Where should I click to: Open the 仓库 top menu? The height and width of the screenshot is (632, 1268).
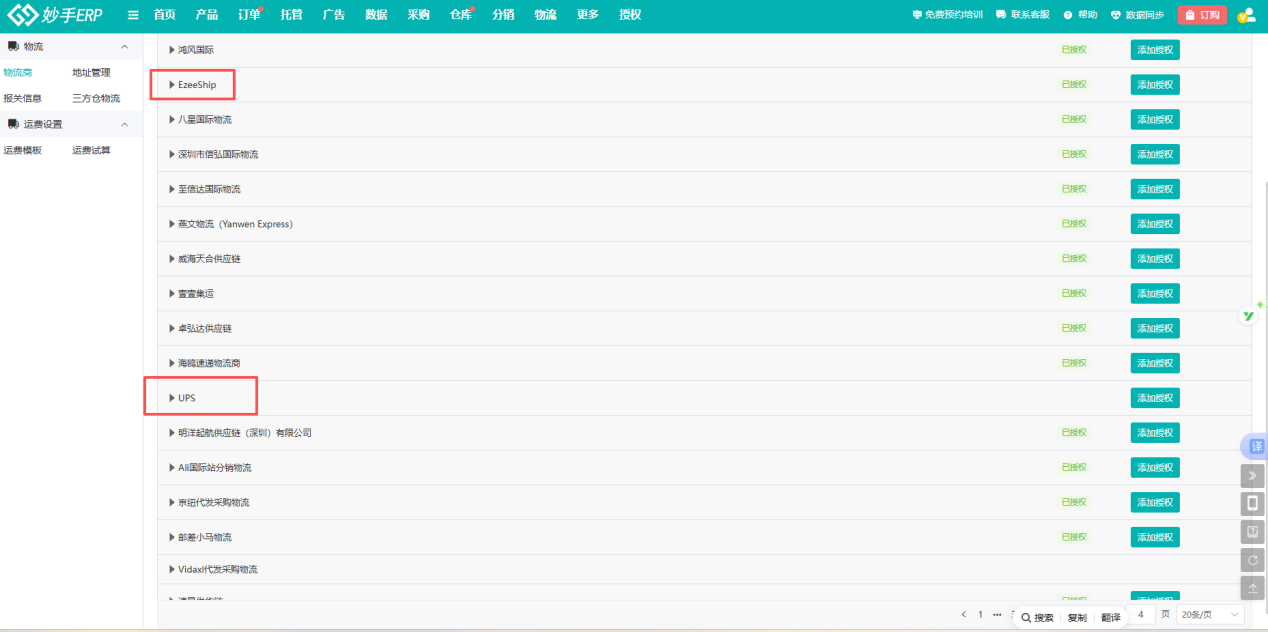pyautogui.click(x=461, y=15)
